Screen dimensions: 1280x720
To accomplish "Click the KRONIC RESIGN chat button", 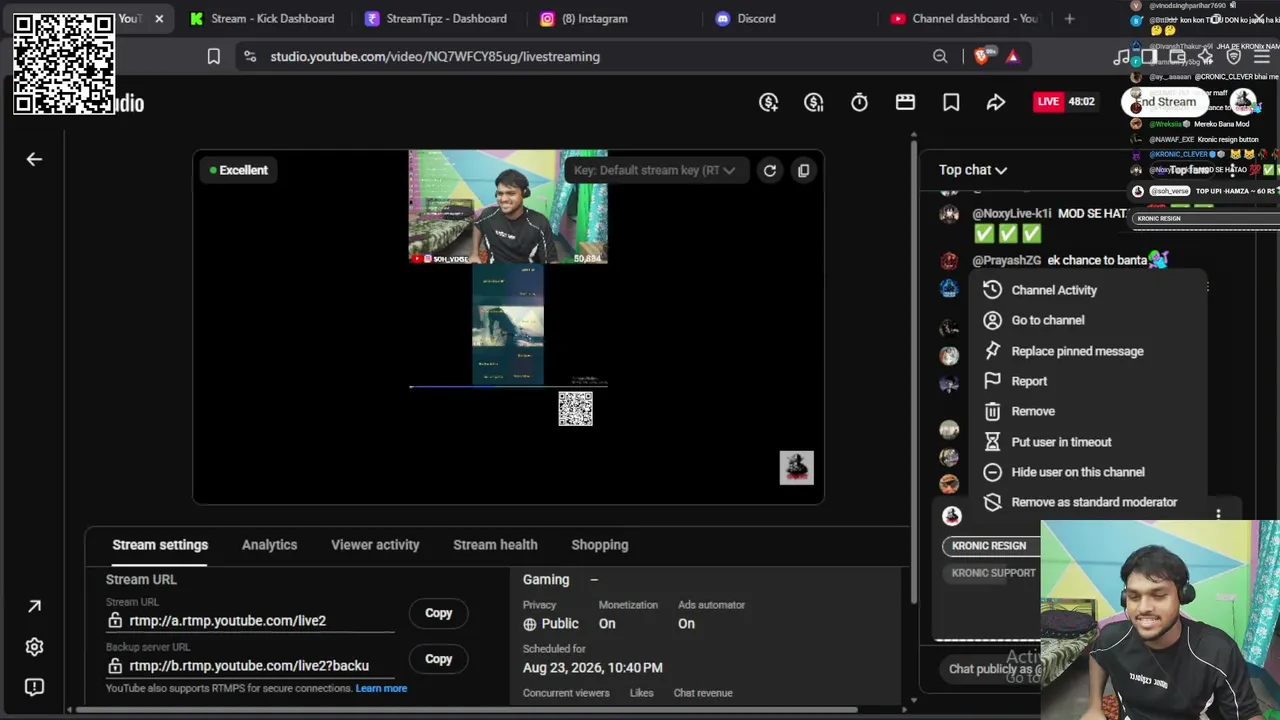I will coord(990,546).
